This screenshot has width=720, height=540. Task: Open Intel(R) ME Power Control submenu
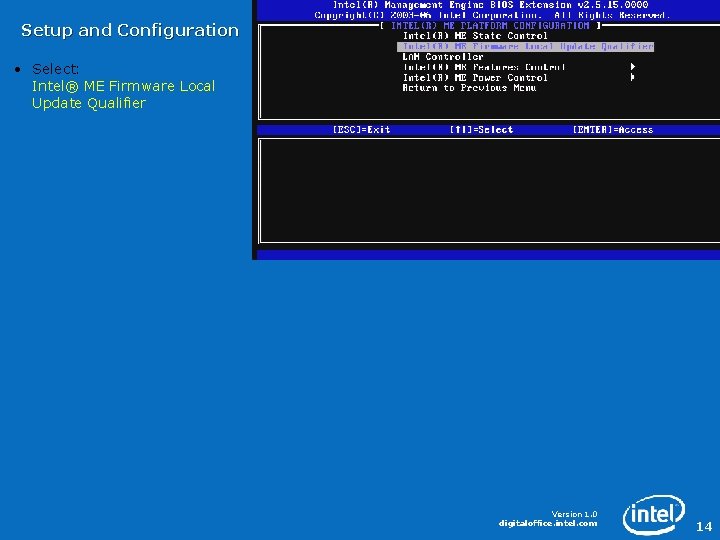[x=475, y=78]
